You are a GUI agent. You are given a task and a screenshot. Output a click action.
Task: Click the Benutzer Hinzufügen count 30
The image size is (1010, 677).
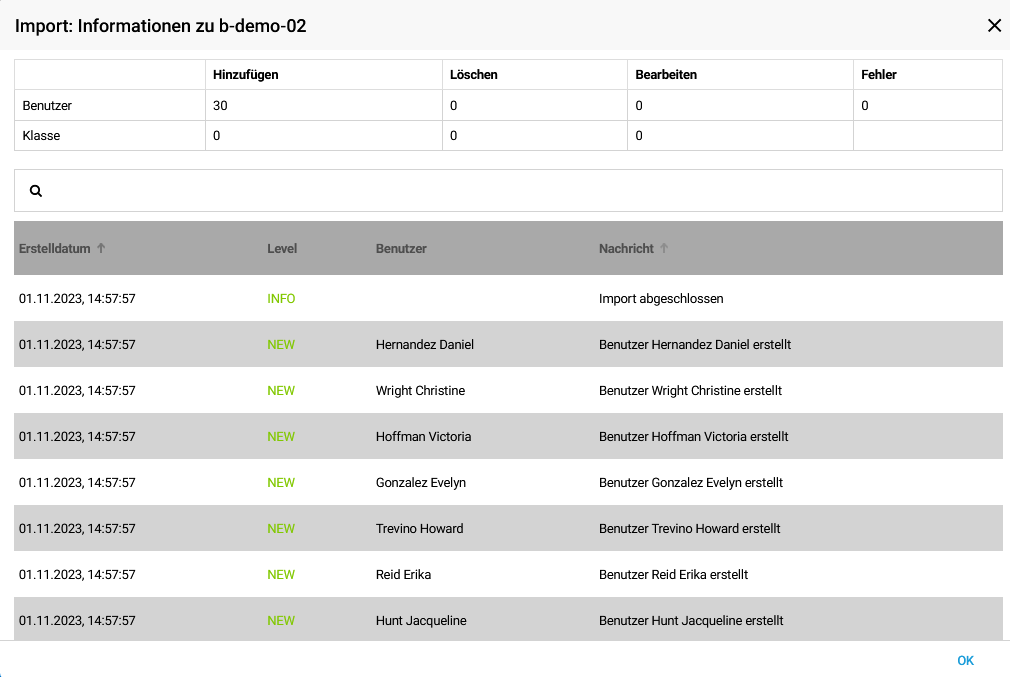pyautogui.click(x=221, y=105)
